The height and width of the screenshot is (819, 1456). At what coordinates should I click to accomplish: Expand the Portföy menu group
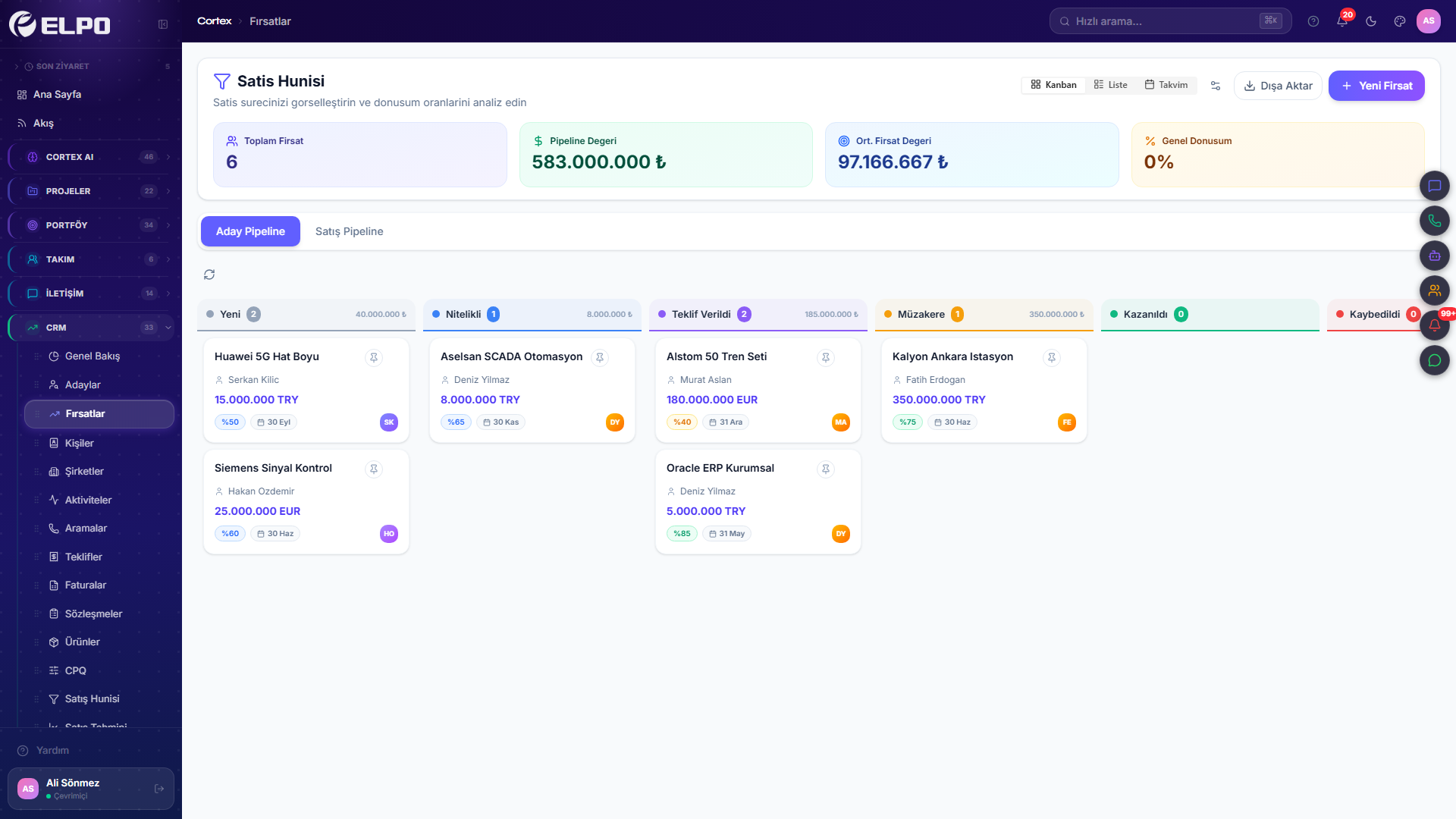point(91,225)
